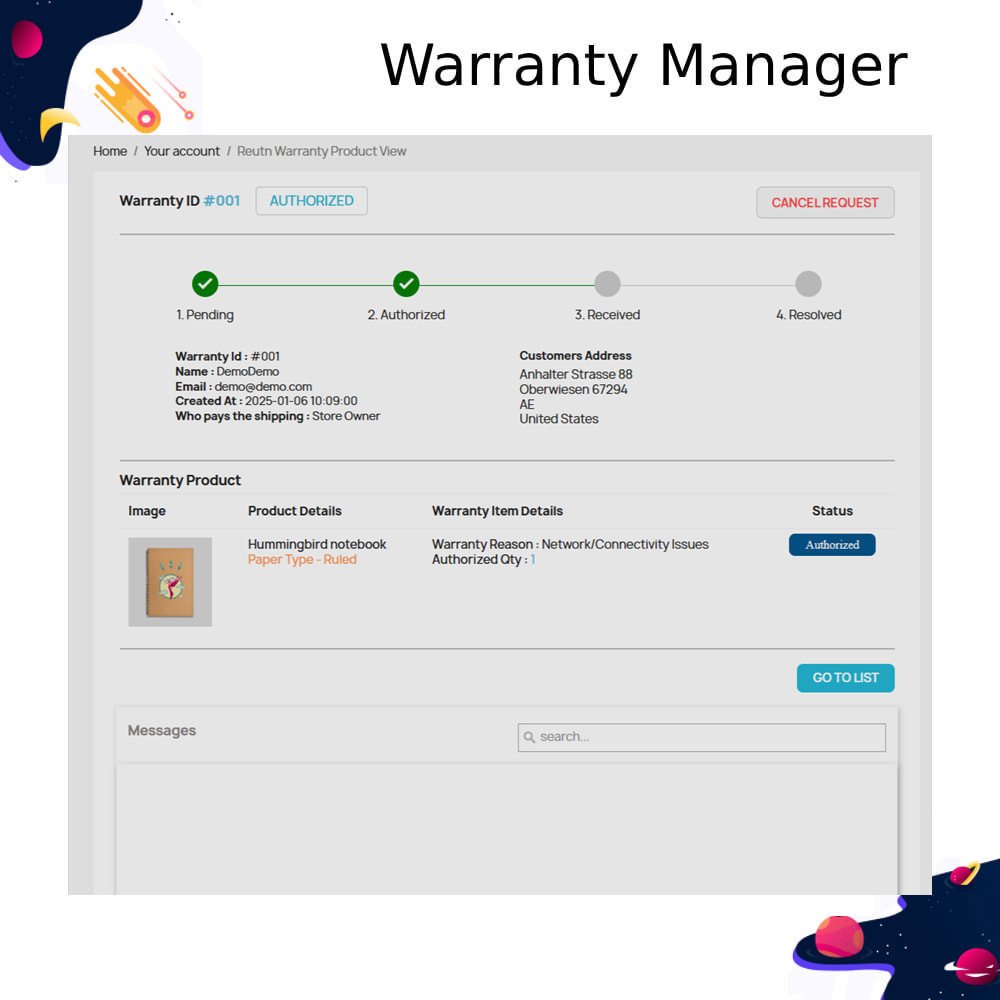This screenshot has width=1000, height=1000.
Task: Open the Hummingbird notebook product image
Action: pyautogui.click(x=170, y=582)
